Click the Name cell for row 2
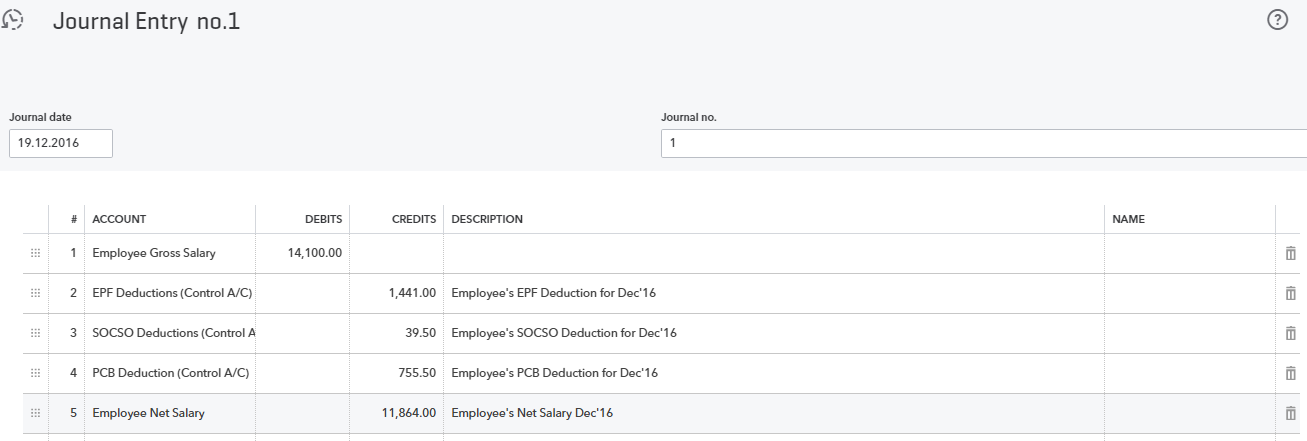The height and width of the screenshot is (441, 1307). tap(1189, 293)
